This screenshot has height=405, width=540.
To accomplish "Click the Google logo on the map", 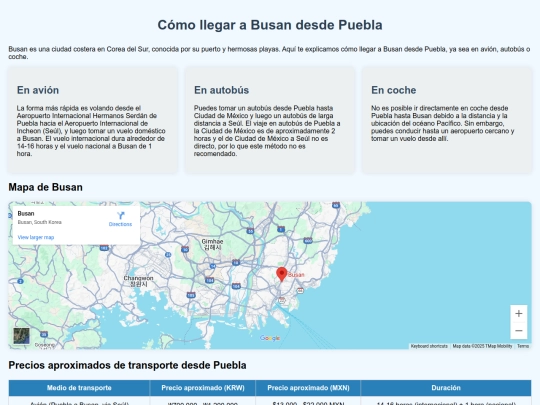I will [270, 338].
